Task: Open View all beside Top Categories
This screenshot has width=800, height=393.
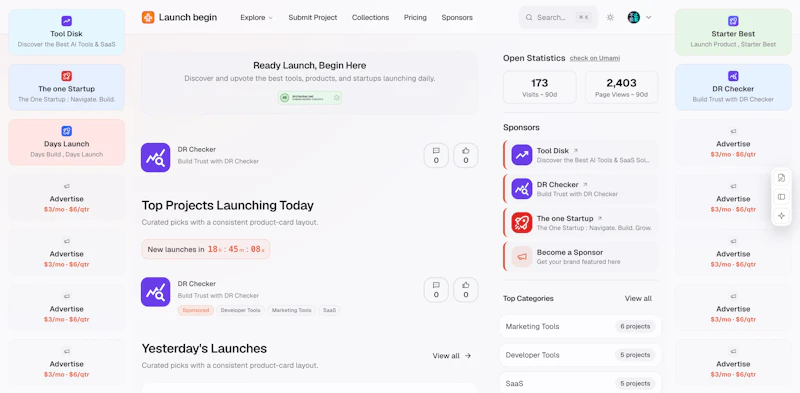Action: point(638,299)
